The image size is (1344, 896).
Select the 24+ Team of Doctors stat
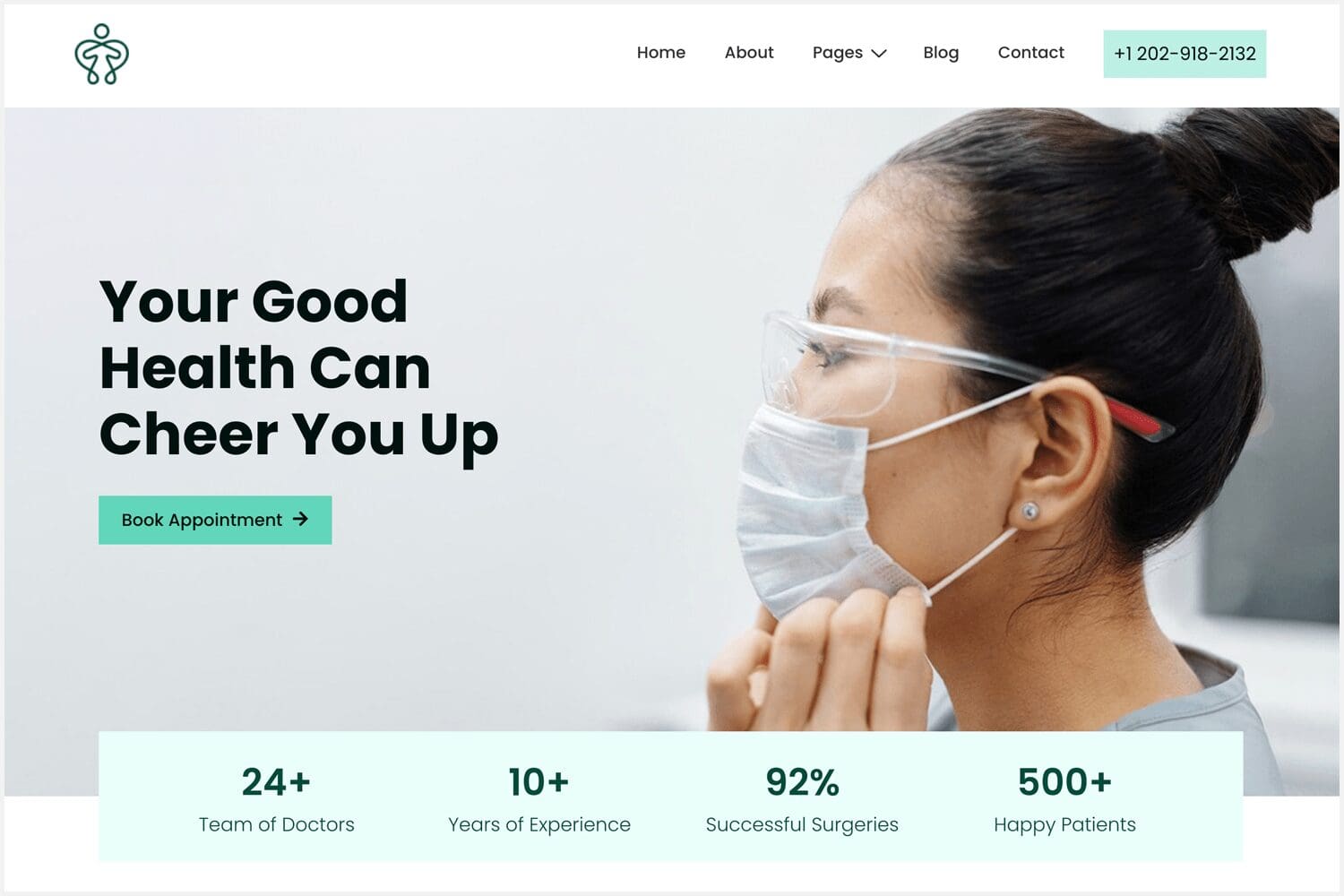tap(276, 799)
